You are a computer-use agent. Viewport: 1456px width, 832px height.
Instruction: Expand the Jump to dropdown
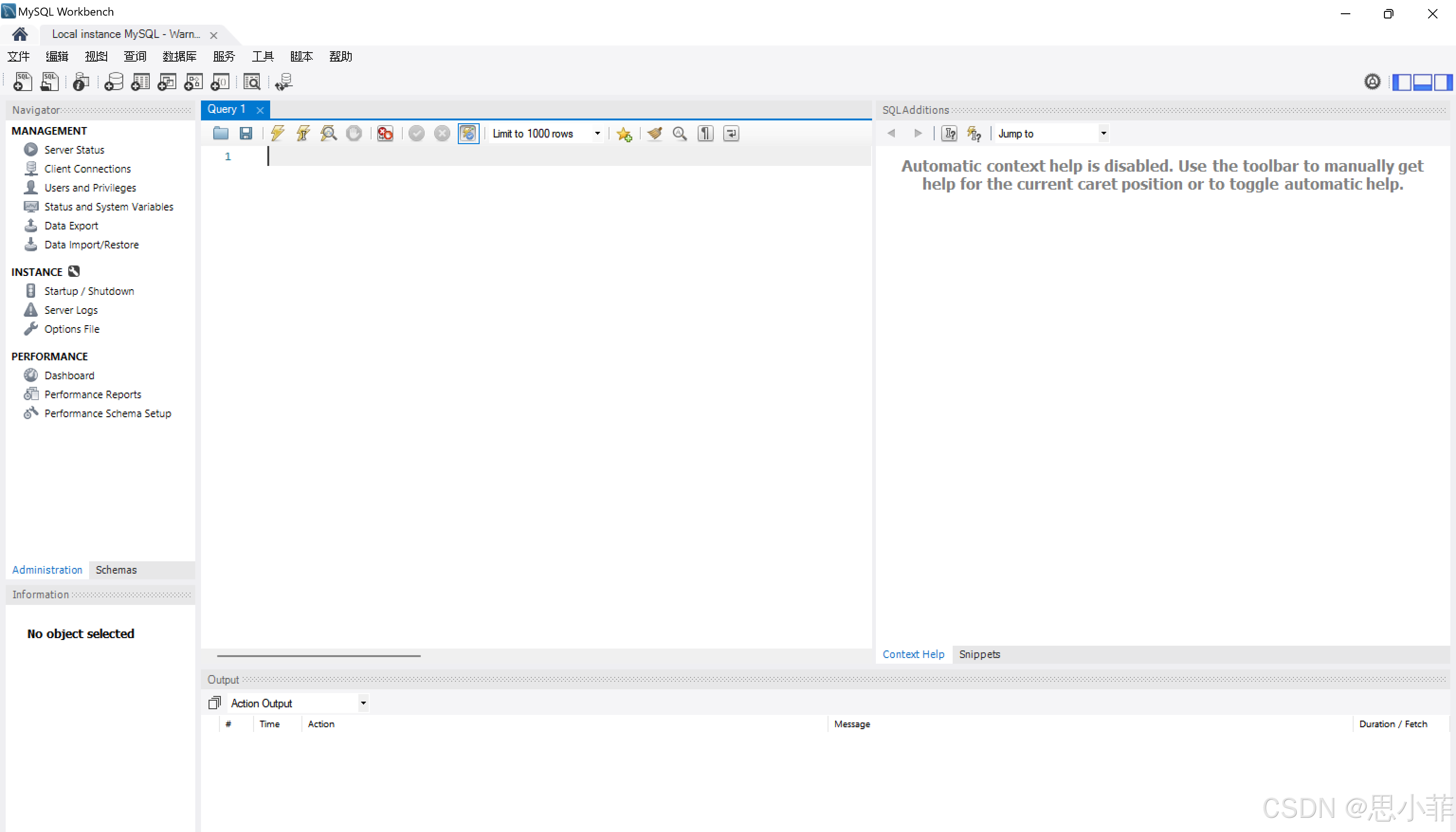click(1103, 133)
